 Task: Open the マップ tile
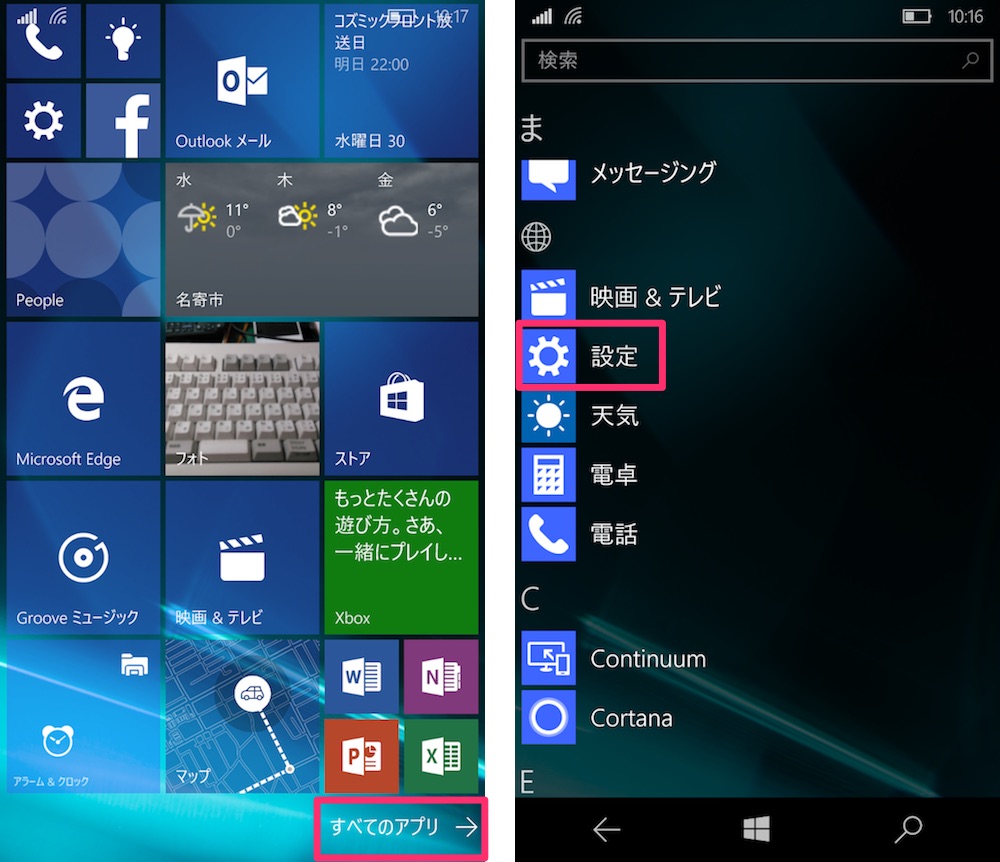click(x=242, y=716)
